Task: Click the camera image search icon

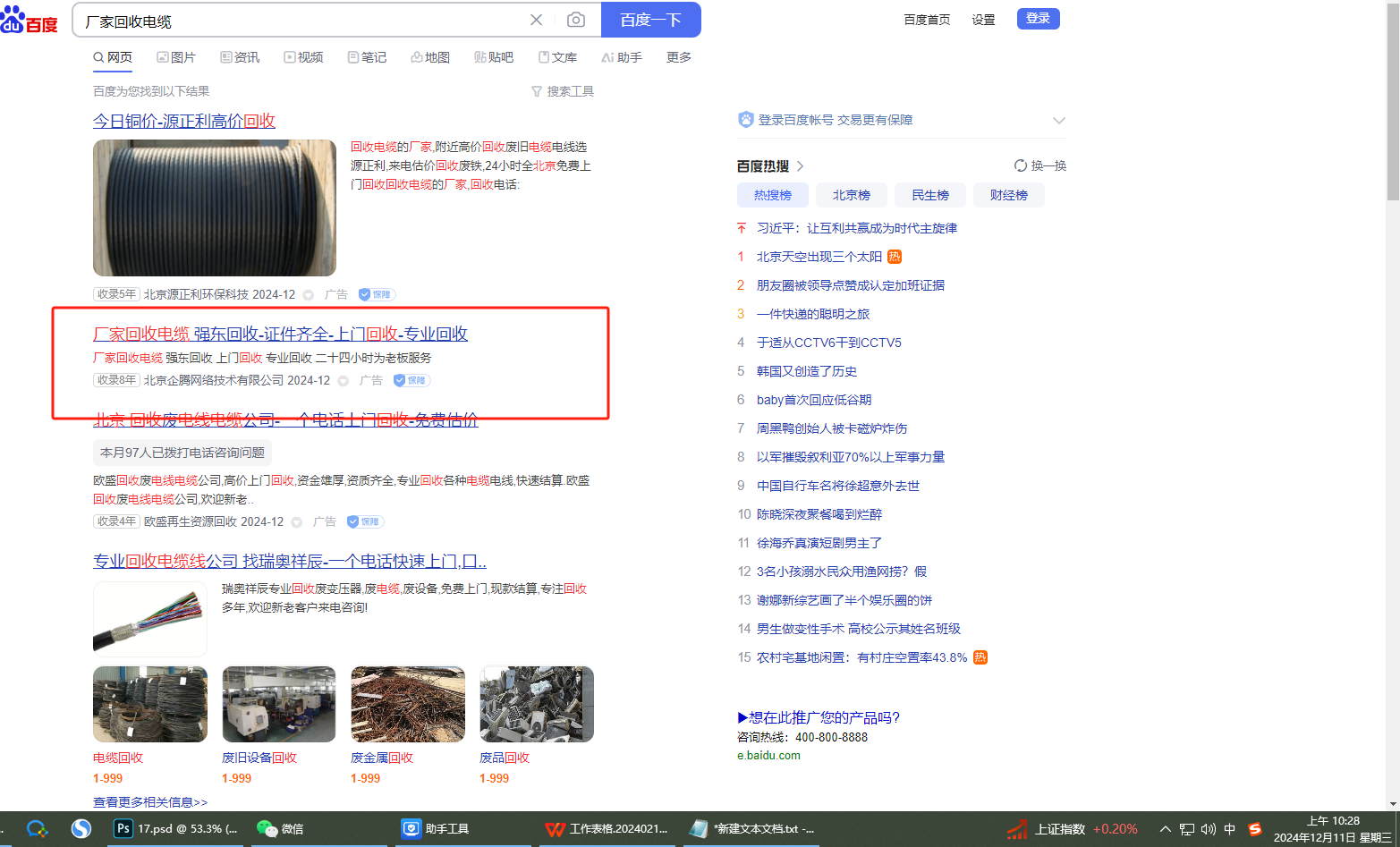Action: pos(576,20)
